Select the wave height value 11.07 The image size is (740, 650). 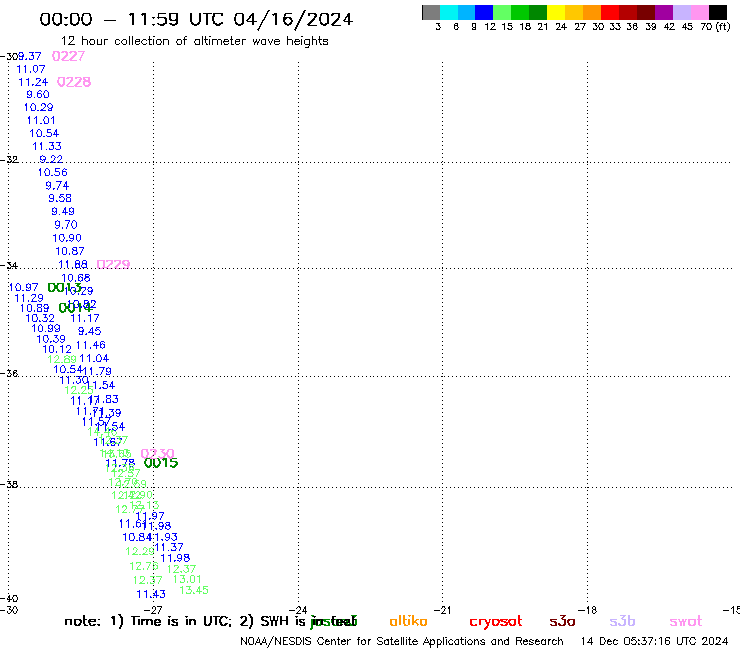click(x=31, y=69)
